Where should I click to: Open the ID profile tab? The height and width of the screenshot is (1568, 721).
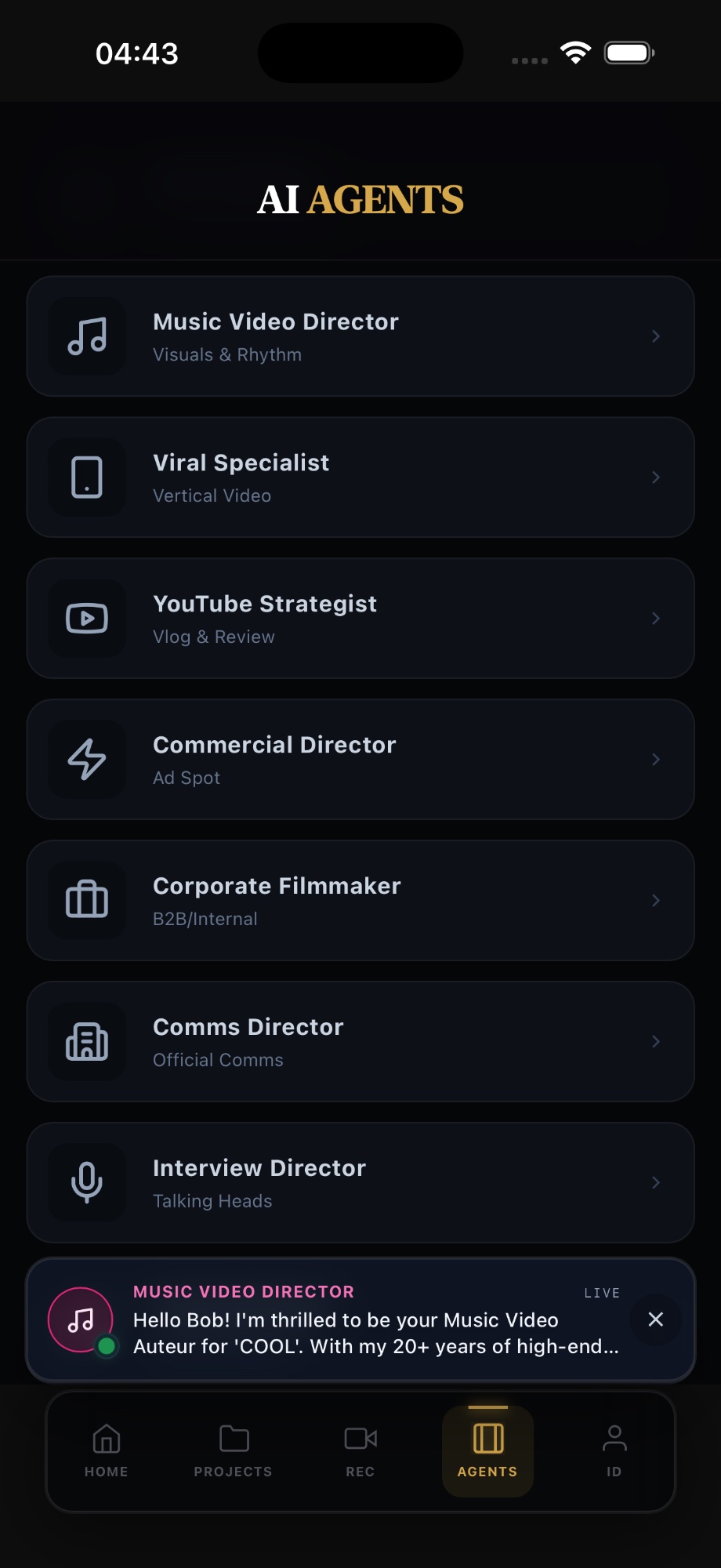coord(614,1451)
